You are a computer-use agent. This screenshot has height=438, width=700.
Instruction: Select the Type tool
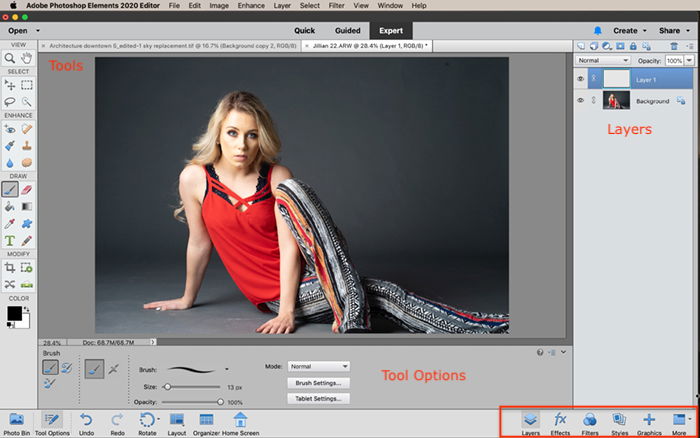click(x=9, y=241)
